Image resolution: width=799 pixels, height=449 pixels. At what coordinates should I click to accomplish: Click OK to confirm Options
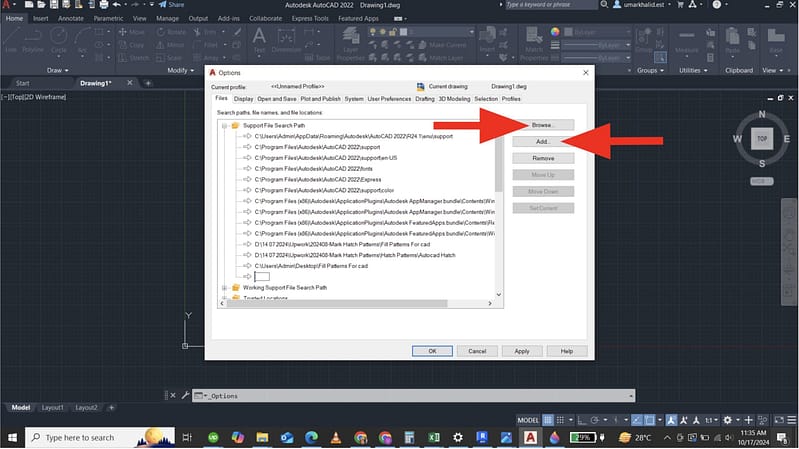point(432,351)
